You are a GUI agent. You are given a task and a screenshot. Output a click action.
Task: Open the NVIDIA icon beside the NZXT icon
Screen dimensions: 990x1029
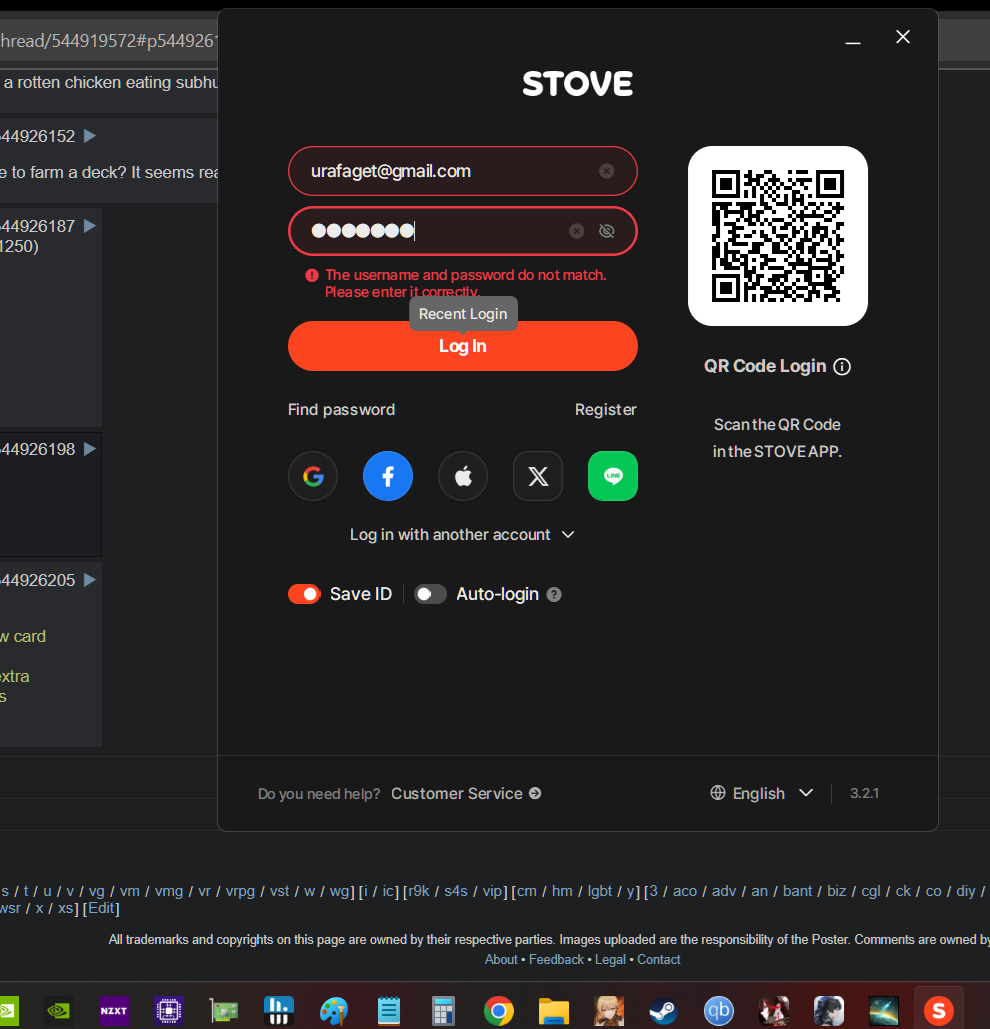(58, 1011)
